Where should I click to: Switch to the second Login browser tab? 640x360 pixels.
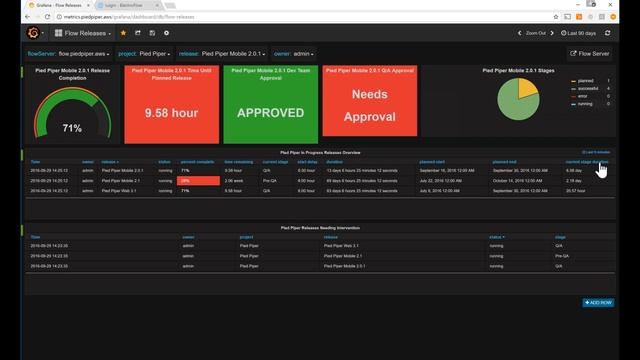[x=128, y=5]
